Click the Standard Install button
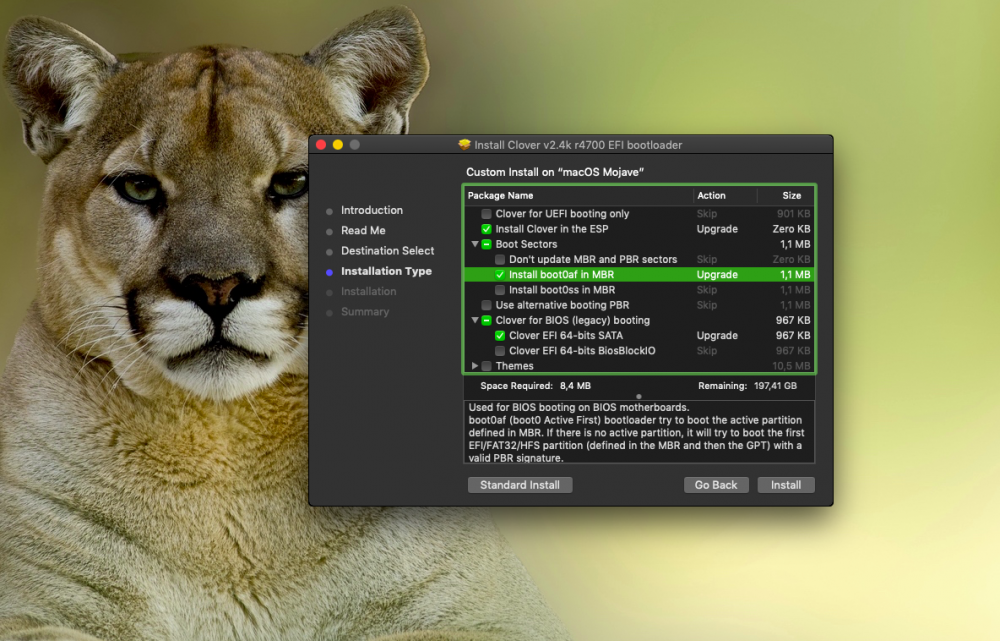The image size is (1000, 641). pyautogui.click(x=520, y=485)
